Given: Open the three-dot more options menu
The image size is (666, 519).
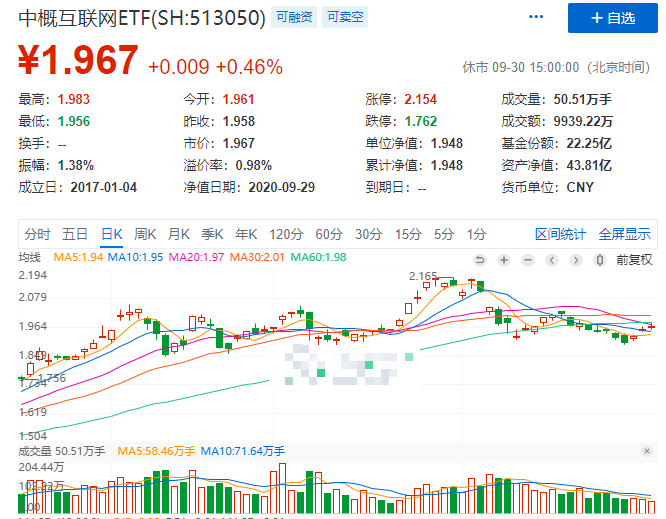Looking at the screenshot, I should [x=536, y=17].
